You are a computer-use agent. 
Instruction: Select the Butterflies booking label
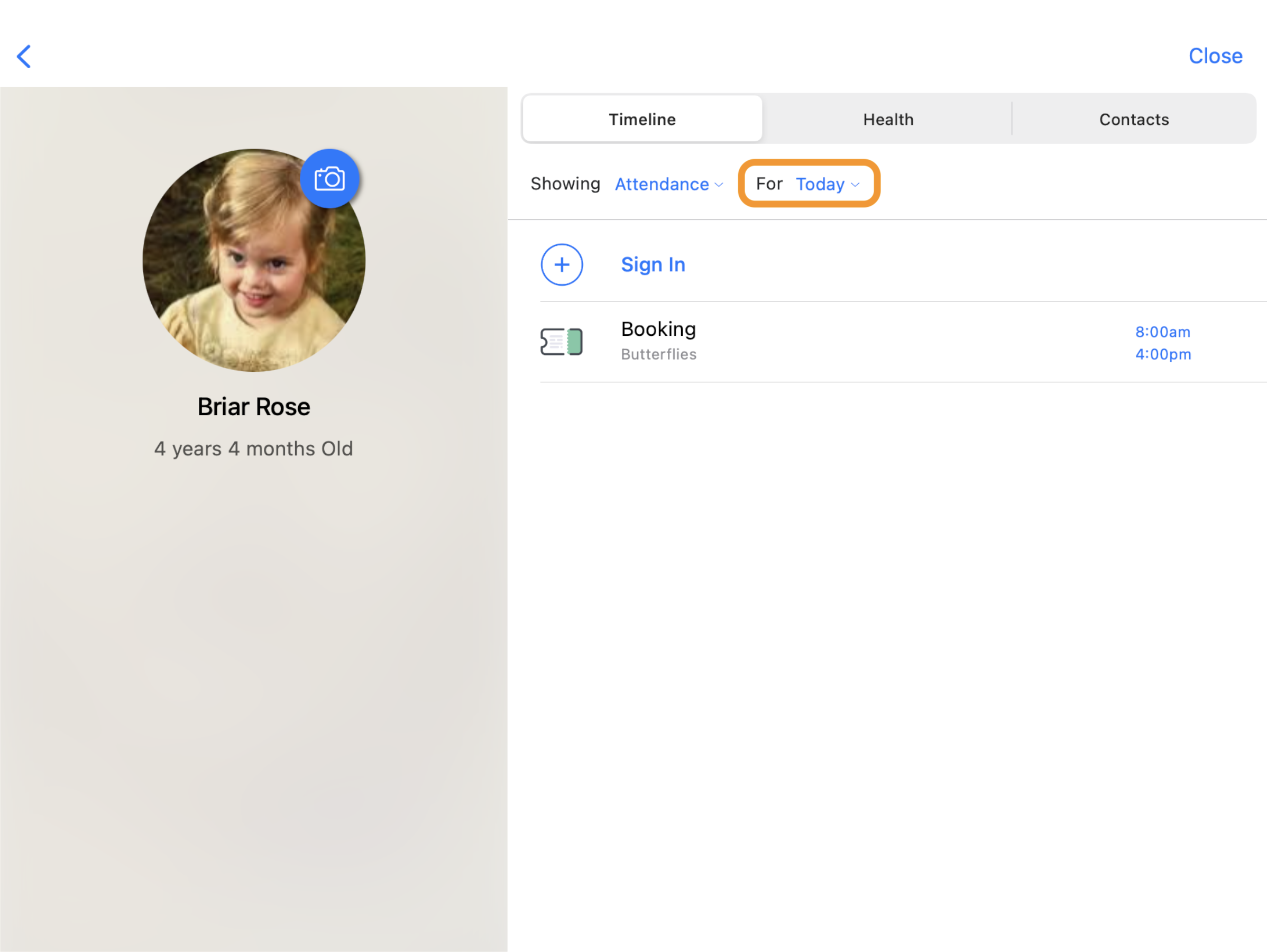point(658,354)
